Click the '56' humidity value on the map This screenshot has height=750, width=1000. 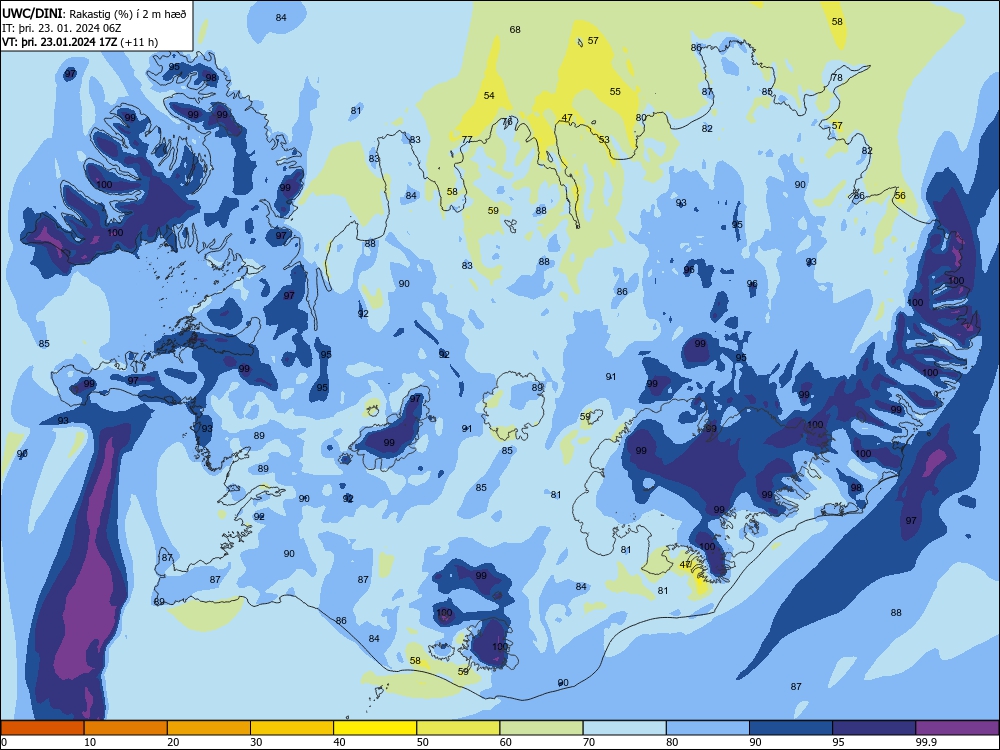coord(900,196)
